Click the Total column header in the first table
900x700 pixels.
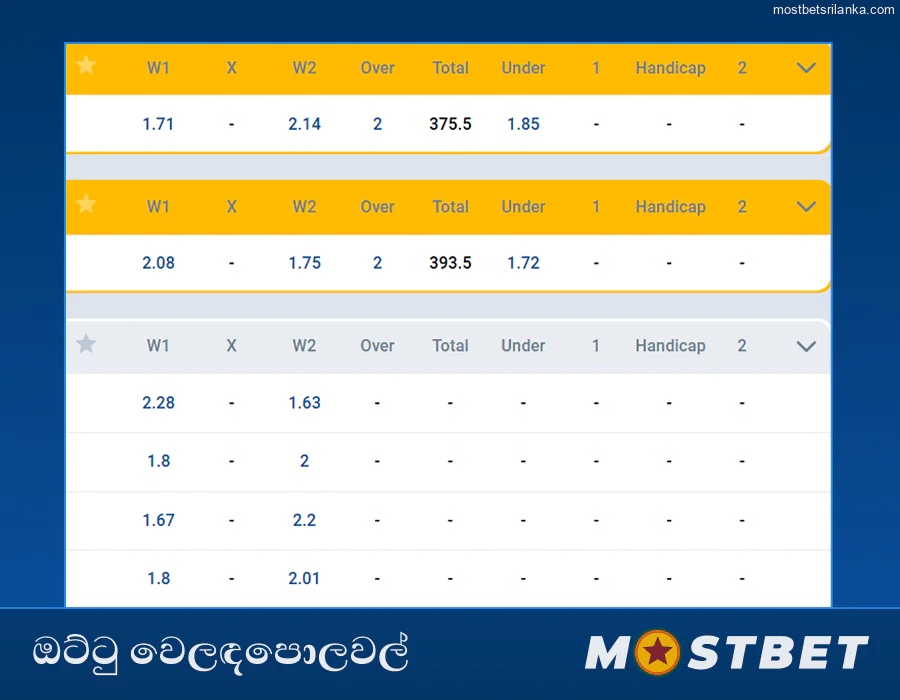pos(450,68)
